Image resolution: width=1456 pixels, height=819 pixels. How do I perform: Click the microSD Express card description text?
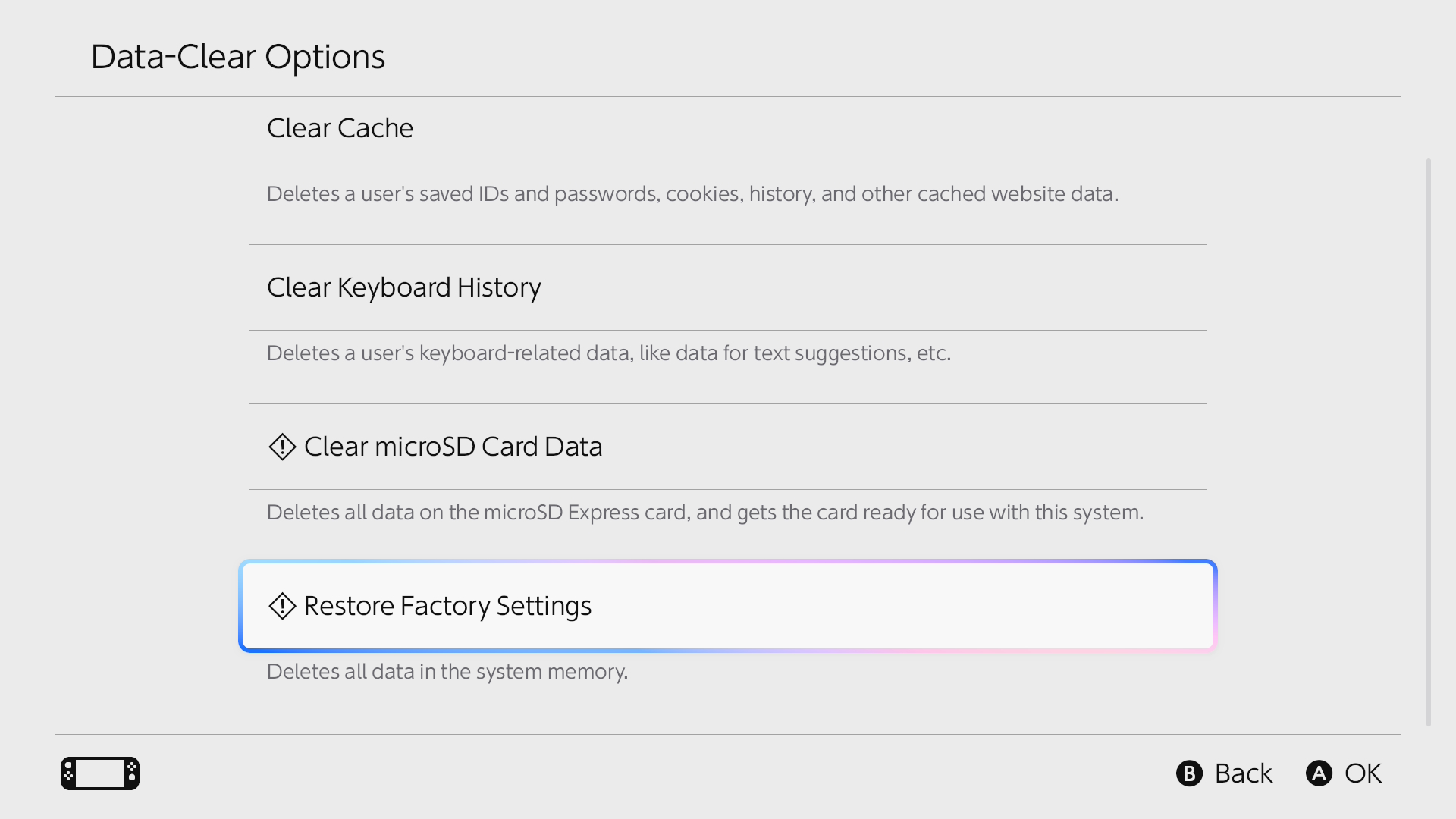pos(704,513)
